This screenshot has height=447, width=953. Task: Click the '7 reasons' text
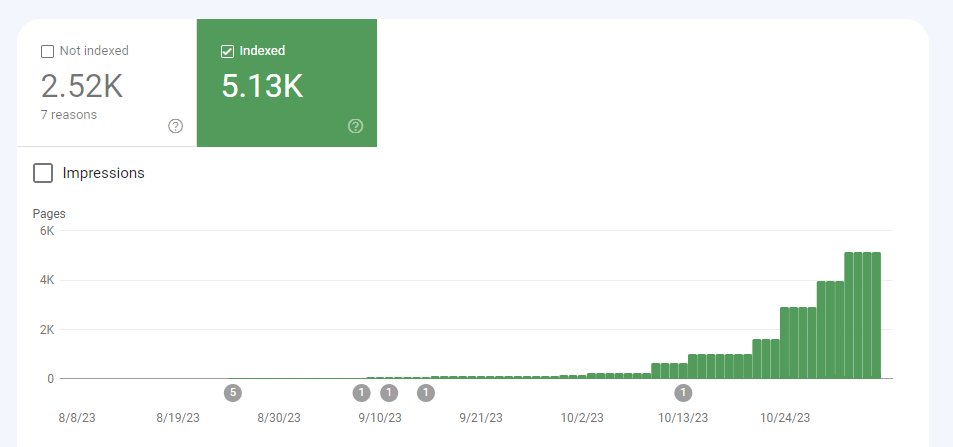click(69, 114)
